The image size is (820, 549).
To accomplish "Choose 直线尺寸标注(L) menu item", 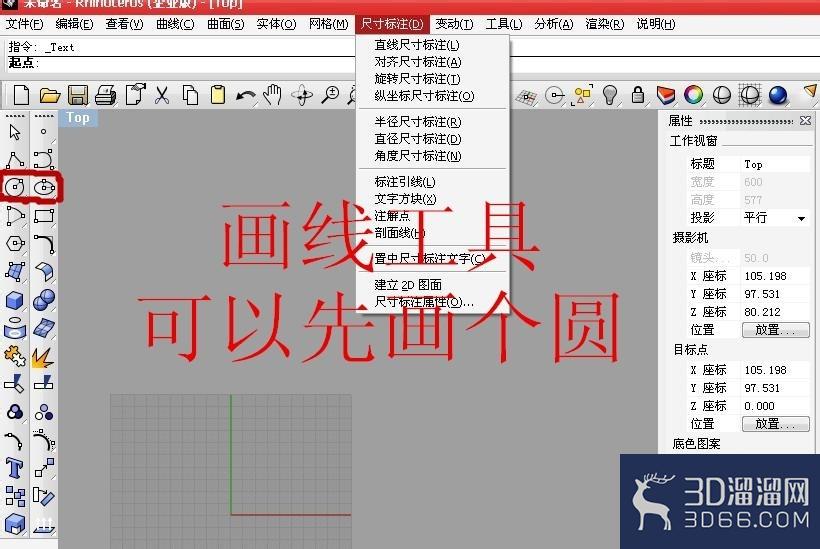I will (417, 45).
